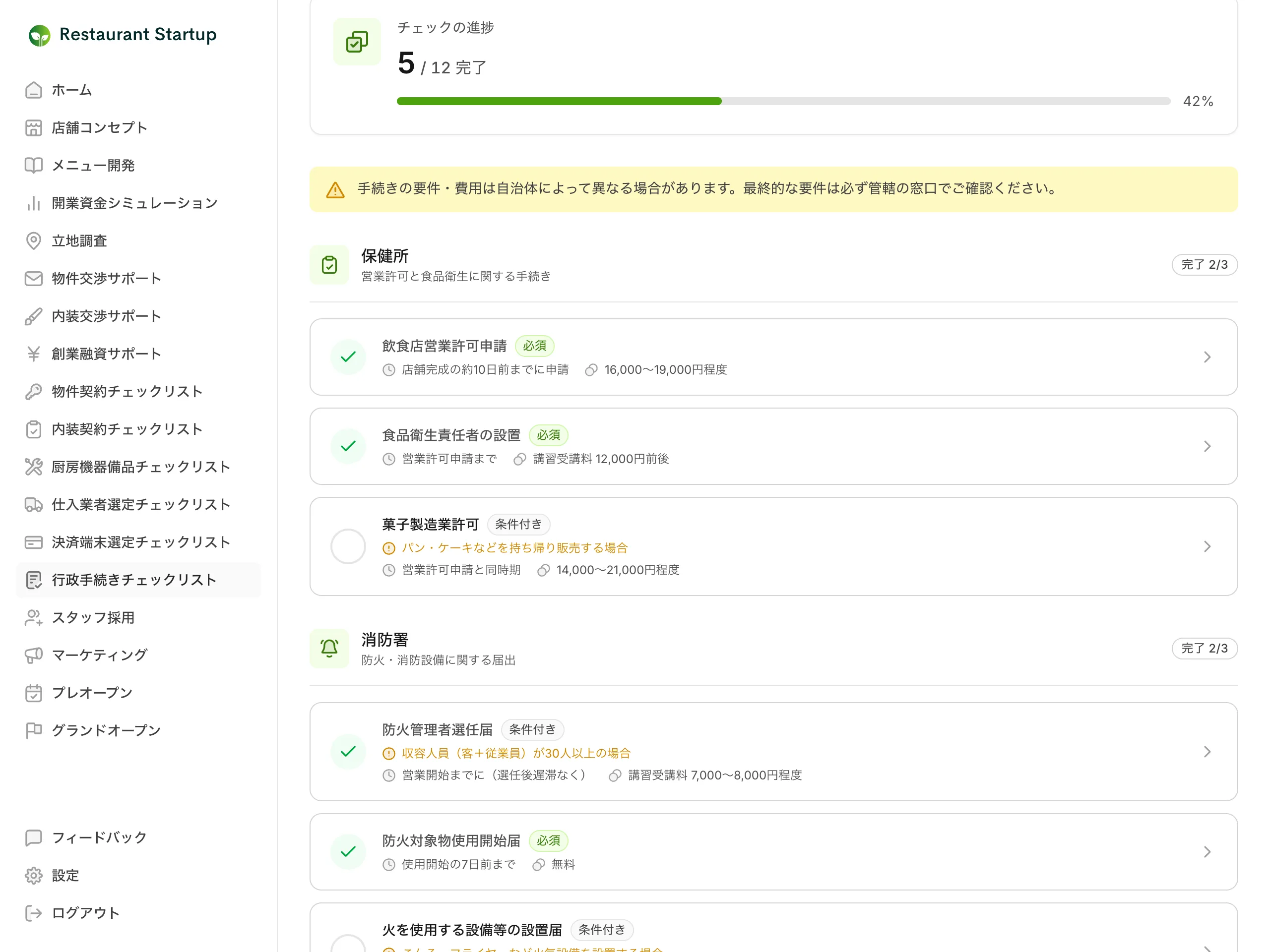Image resolution: width=1270 pixels, height=952 pixels.
Task: Open グランドオープン from the sidebar
Action: point(139,730)
